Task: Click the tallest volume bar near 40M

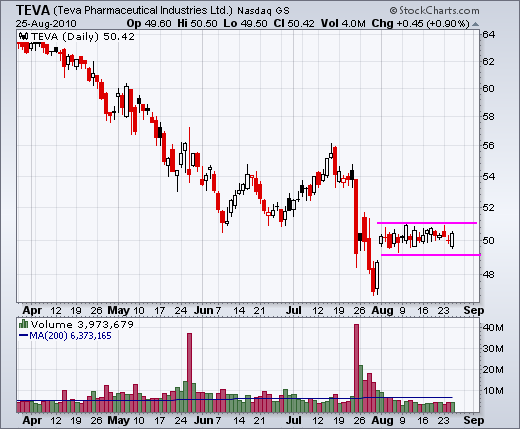Action: click(x=356, y=368)
